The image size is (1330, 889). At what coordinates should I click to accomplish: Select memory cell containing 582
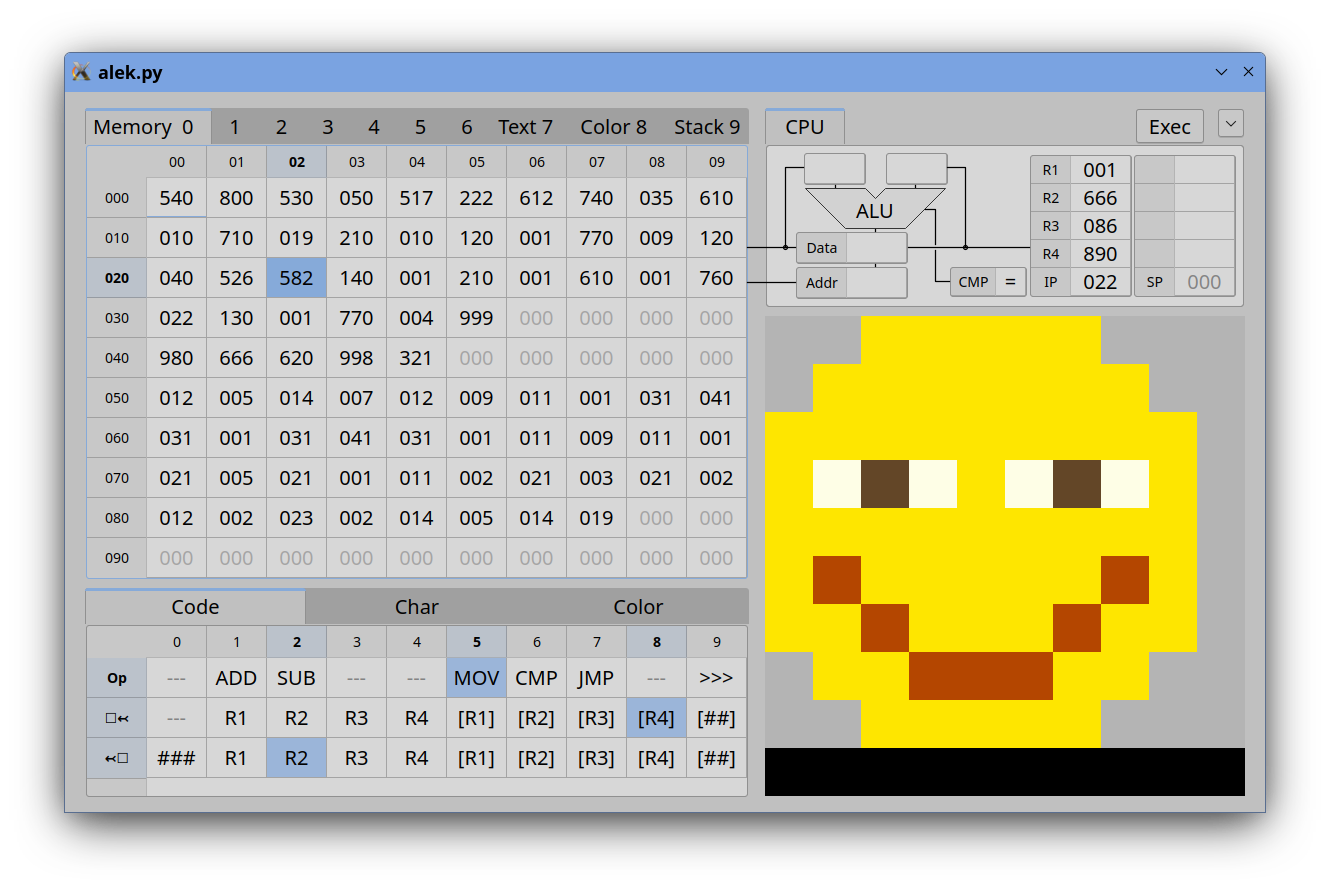pyautogui.click(x=296, y=278)
